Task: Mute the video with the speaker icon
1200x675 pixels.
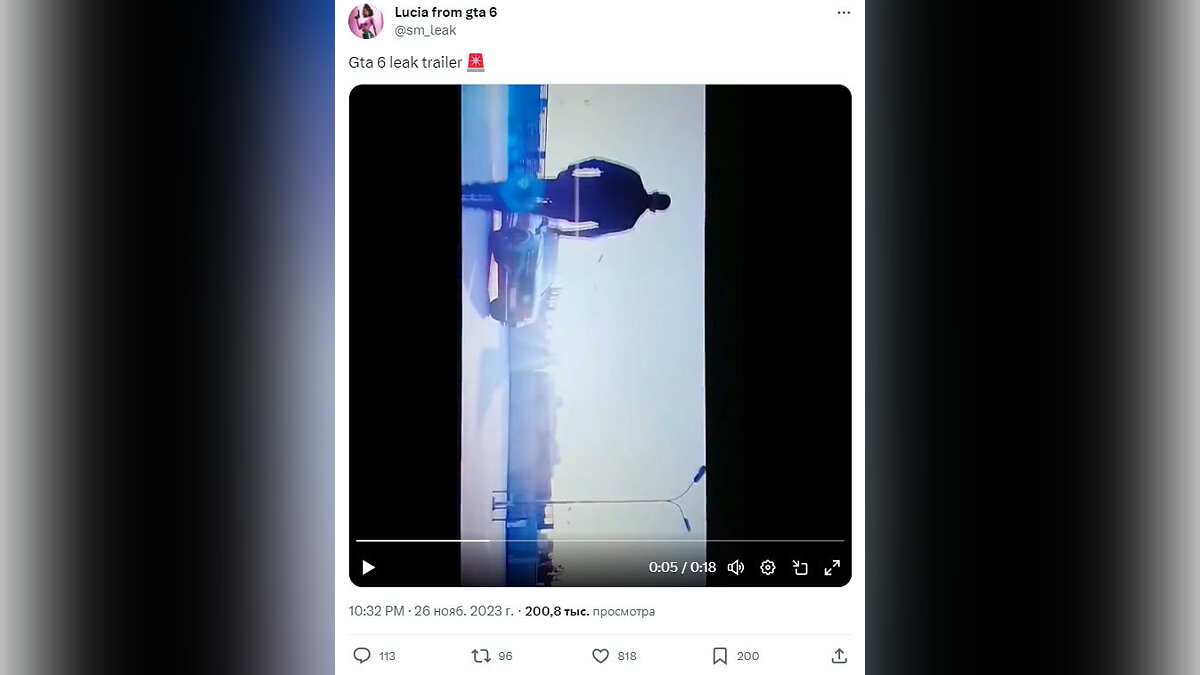Action: (736, 567)
